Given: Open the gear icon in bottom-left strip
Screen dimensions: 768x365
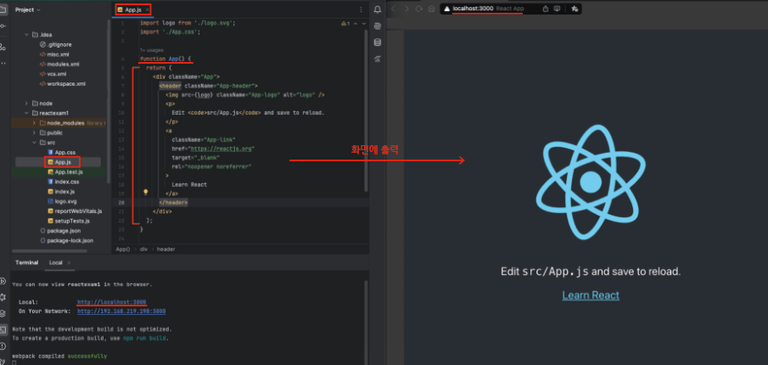Looking at the screenshot, I should (x=3, y=297).
